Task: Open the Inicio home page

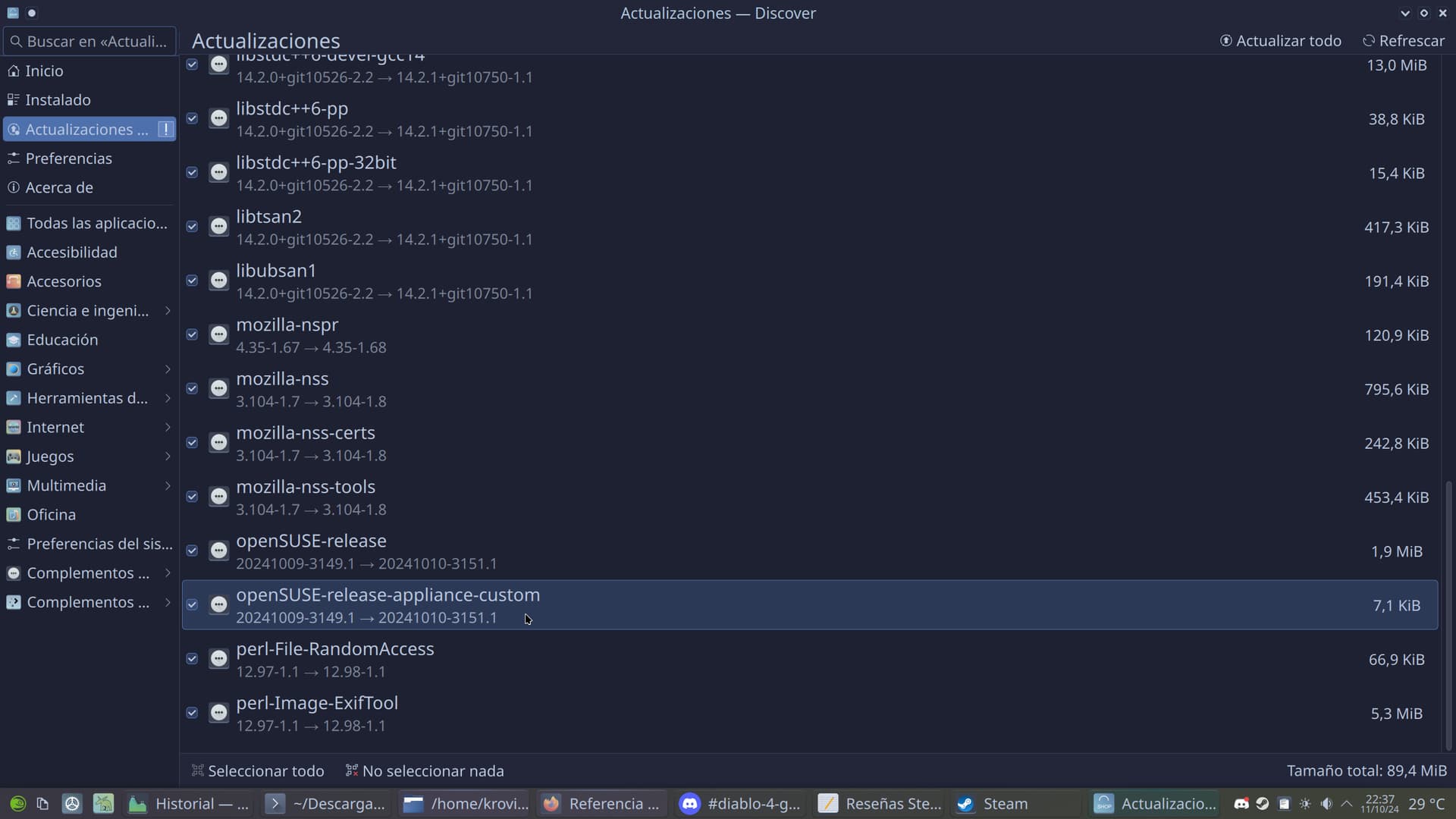Action: 45,71
